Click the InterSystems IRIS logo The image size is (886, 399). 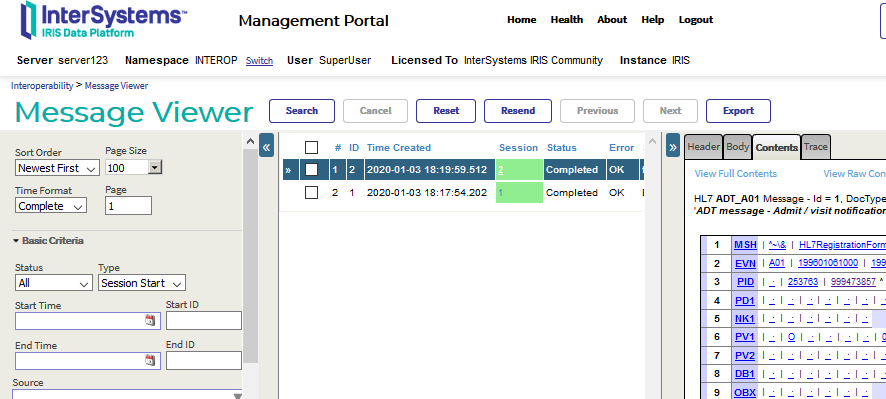click(x=103, y=20)
